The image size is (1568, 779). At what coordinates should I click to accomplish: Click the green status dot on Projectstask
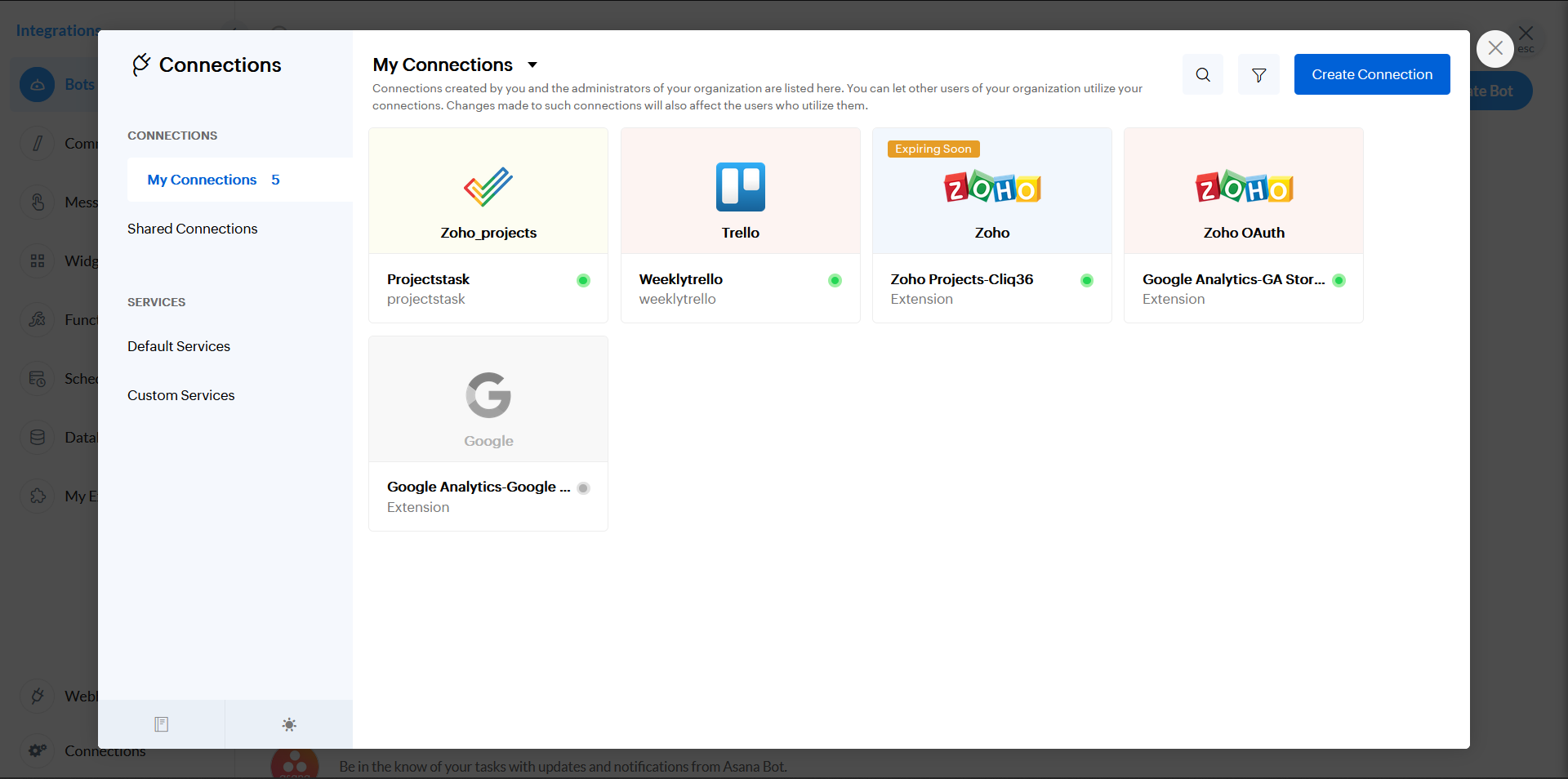(583, 280)
